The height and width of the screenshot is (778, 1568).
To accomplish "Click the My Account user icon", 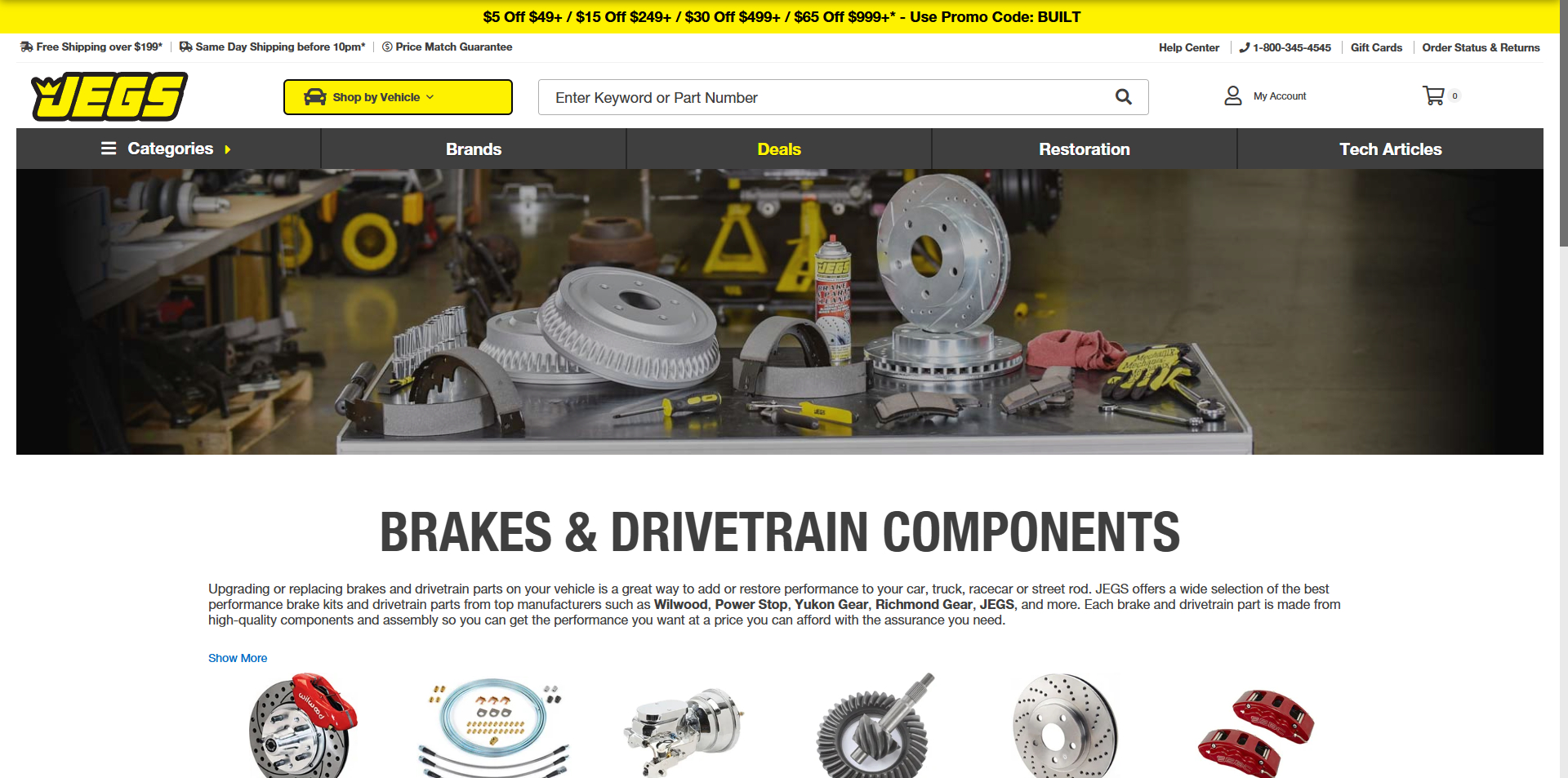I will (x=1232, y=96).
